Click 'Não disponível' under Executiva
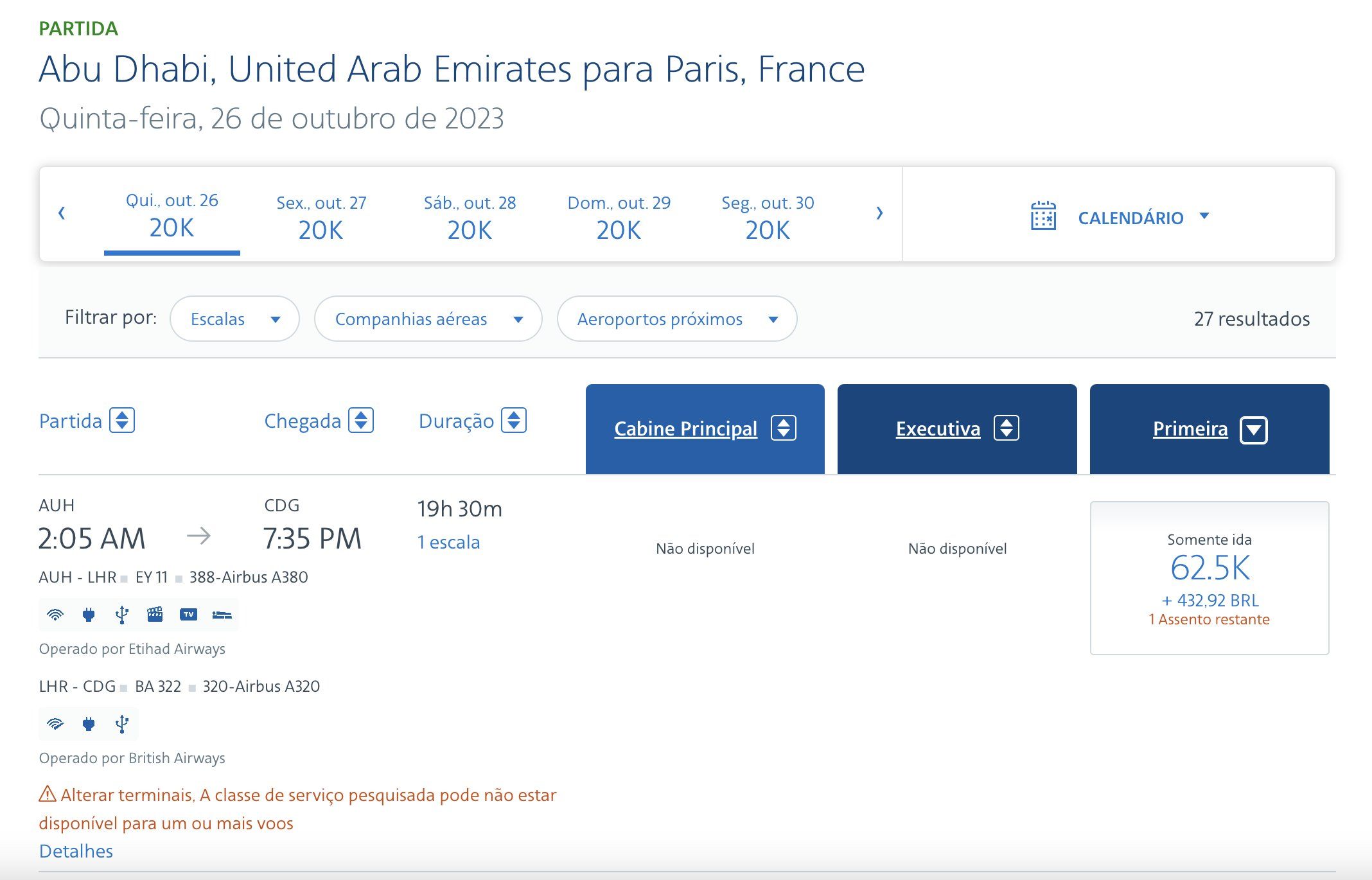This screenshot has height=880, width=1372. click(x=958, y=549)
